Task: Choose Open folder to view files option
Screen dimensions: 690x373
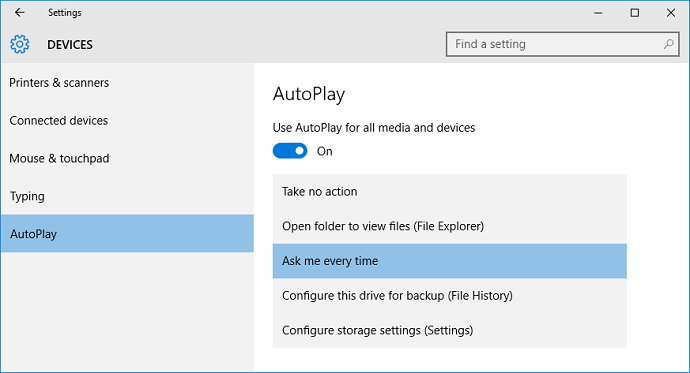Action: [450, 226]
